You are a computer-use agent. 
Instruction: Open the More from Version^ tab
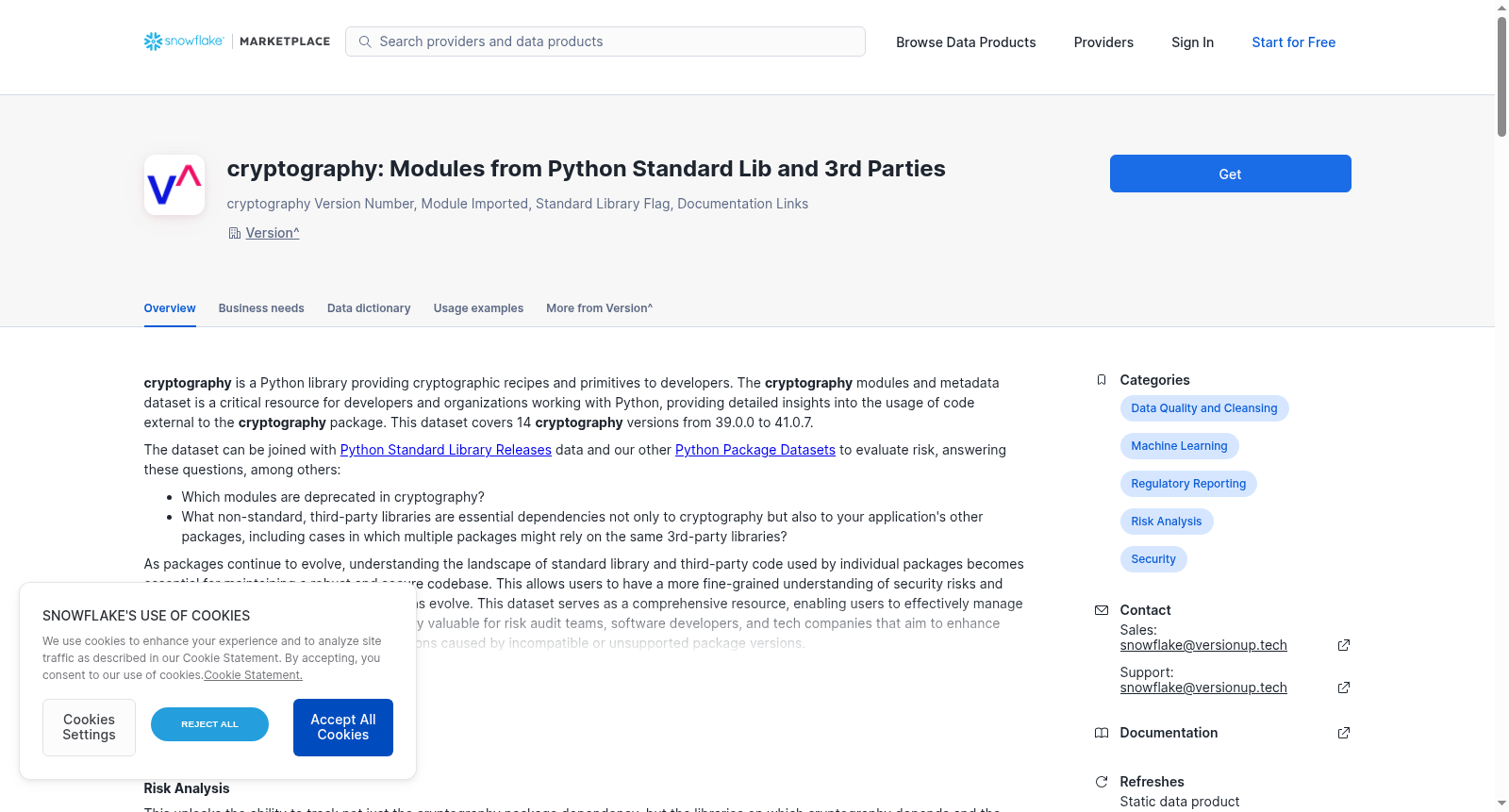pos(599,308)
